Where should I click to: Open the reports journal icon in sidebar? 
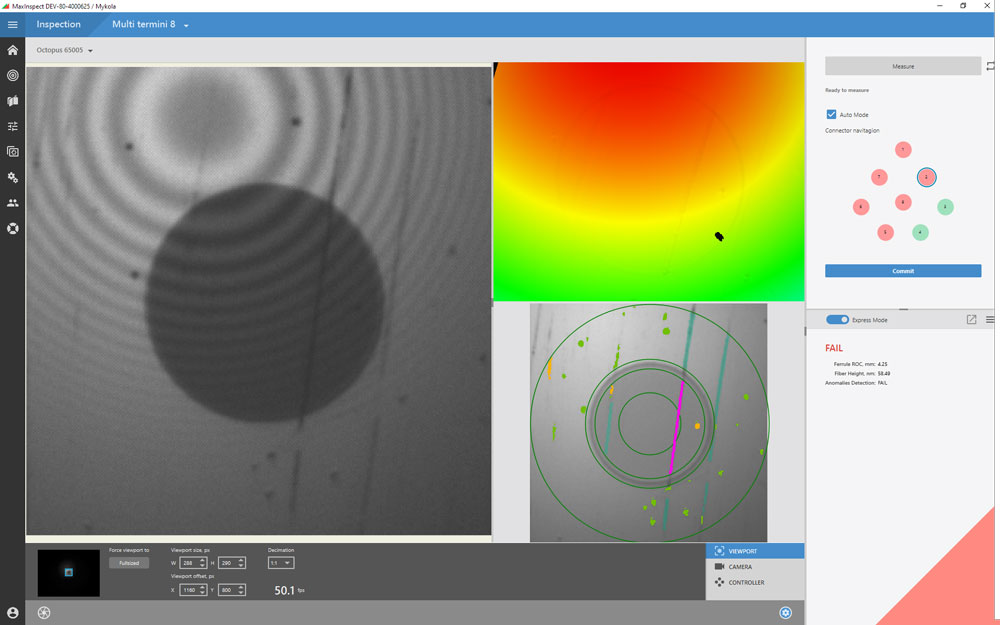(12, 100)
